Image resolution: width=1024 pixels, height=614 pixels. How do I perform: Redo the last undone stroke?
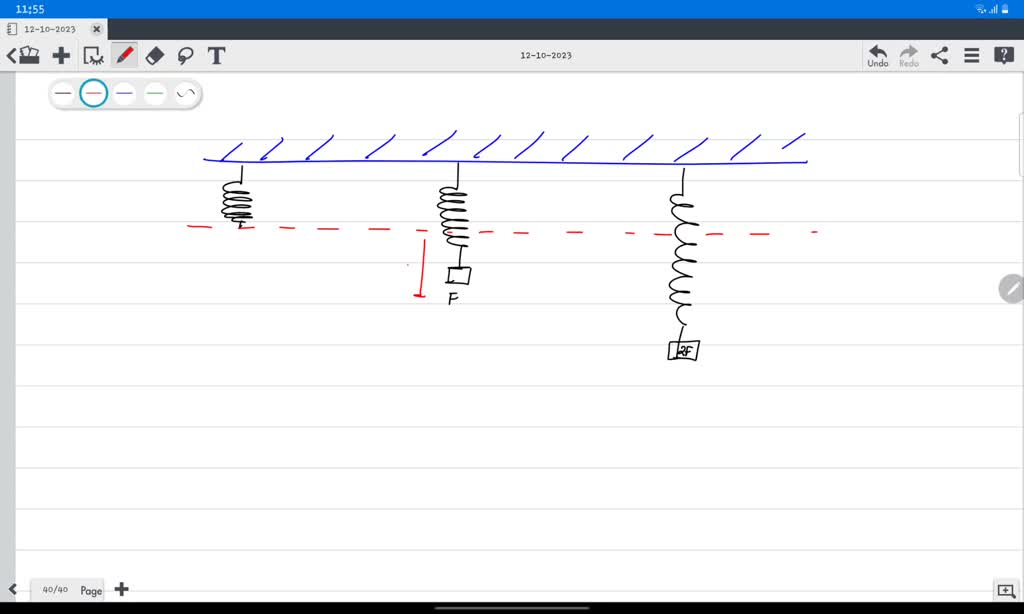(908, 56)
